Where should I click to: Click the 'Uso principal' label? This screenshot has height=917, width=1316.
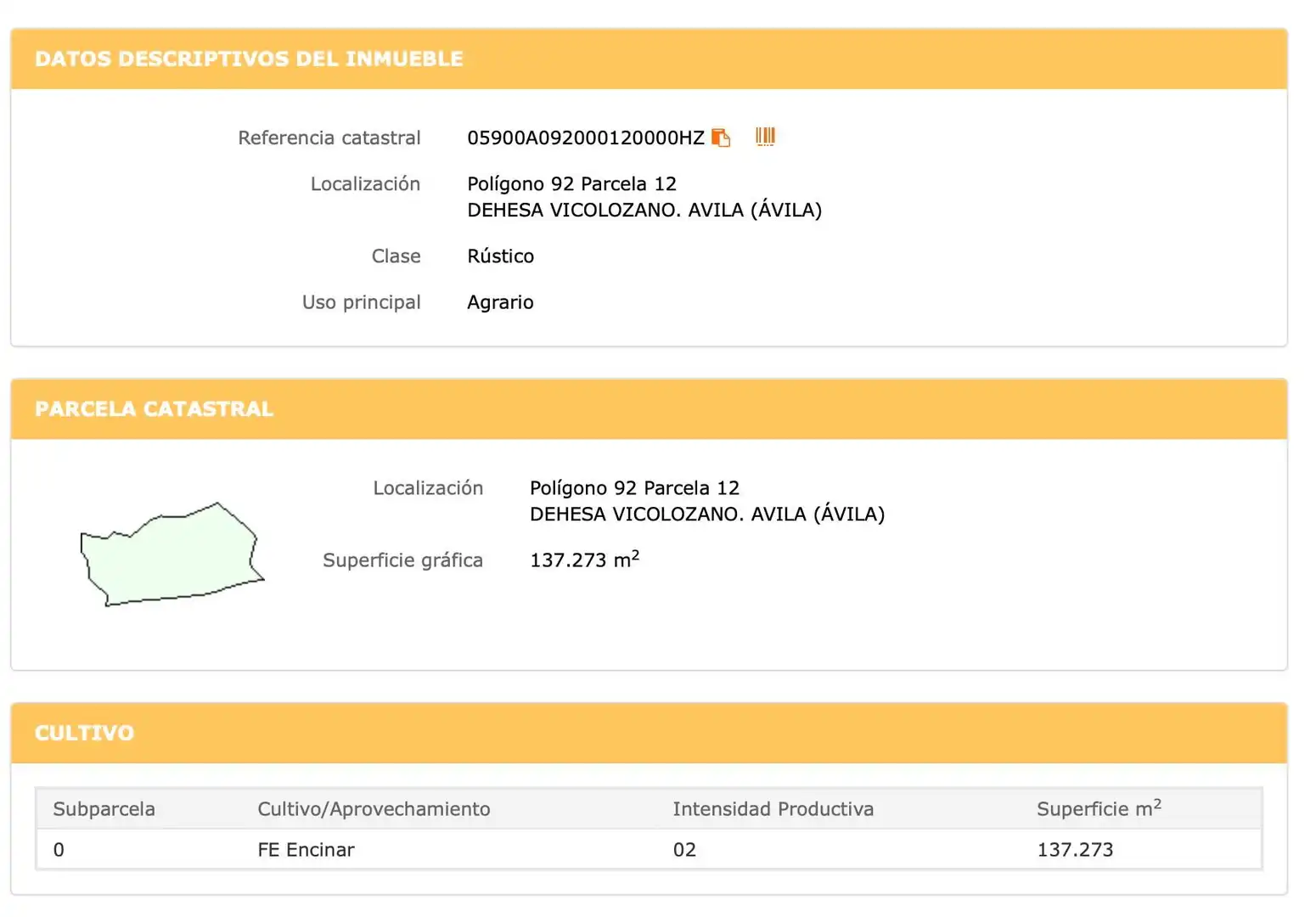362,302
